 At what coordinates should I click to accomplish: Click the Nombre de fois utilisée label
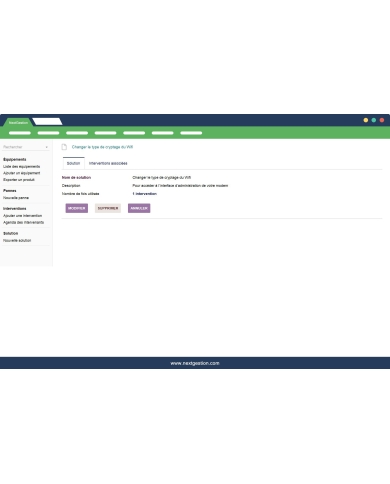80,194
